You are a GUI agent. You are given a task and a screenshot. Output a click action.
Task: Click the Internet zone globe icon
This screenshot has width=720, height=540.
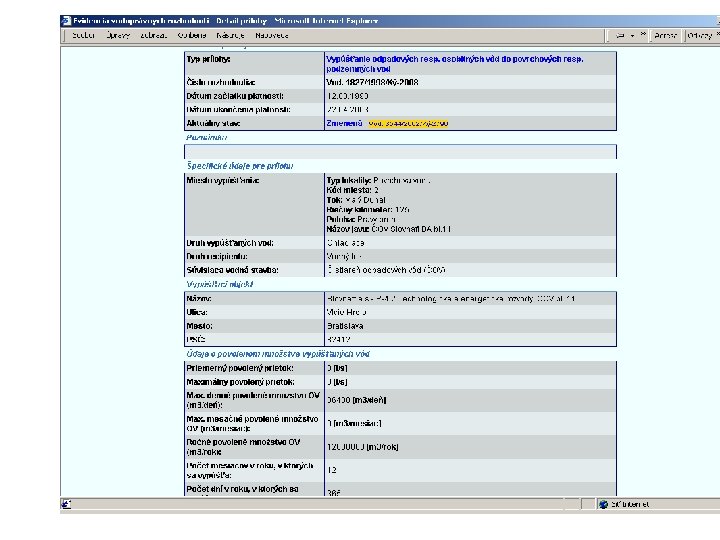pyautogui.click(x=603, y=504)
